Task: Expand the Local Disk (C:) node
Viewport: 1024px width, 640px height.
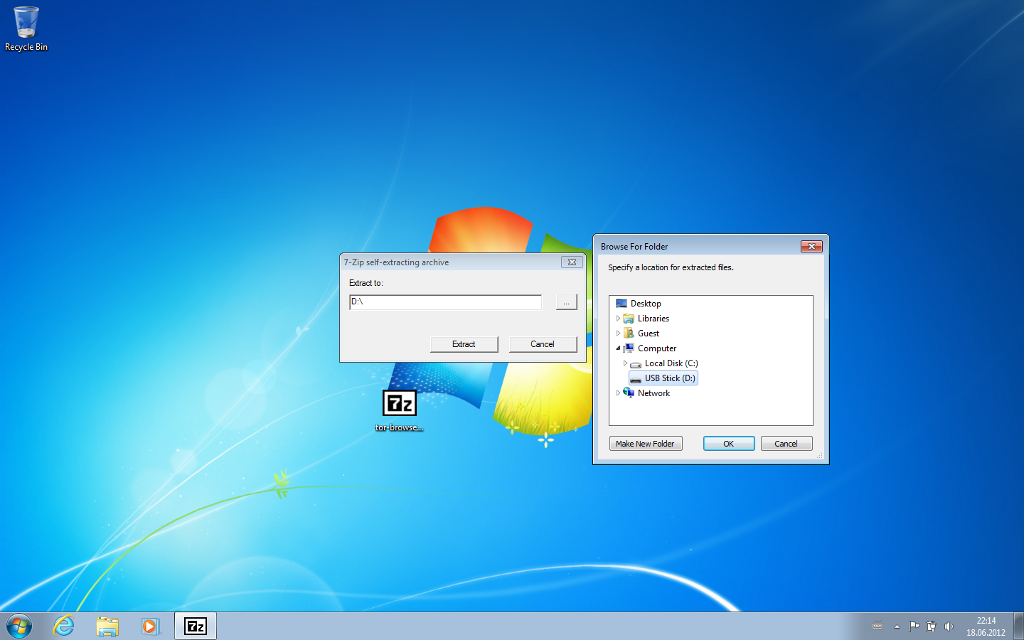Action: 625,363
